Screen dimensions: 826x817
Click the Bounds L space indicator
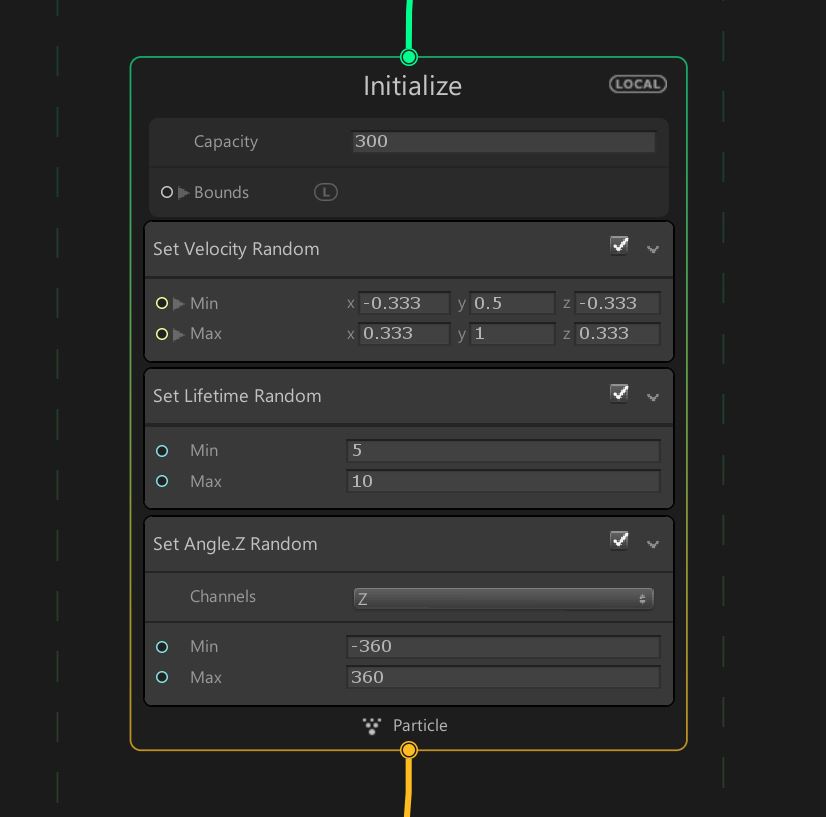[x=326, y=192]
